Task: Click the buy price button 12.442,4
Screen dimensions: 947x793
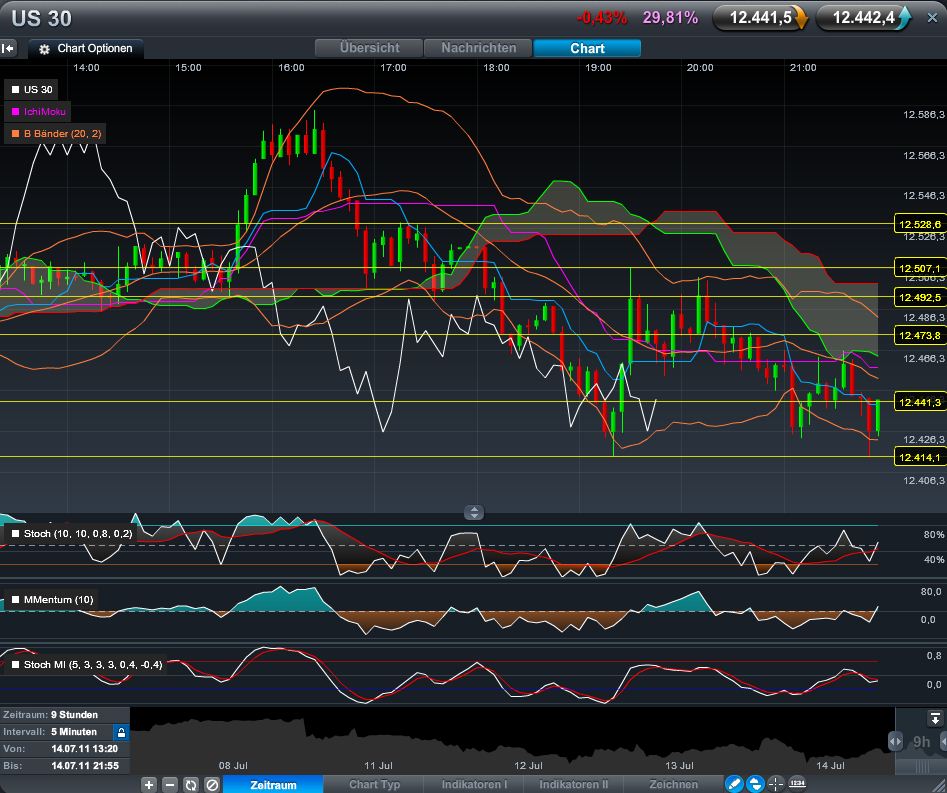Action: [x=864, y=16]
